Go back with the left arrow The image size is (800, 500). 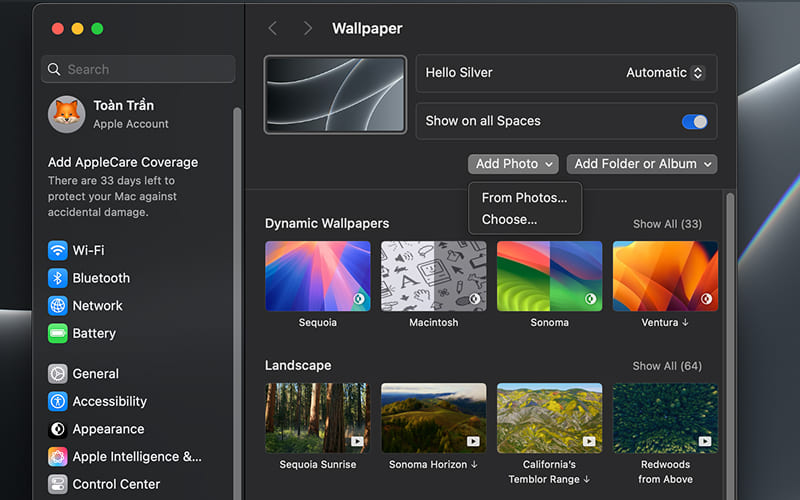pos(273,29)
